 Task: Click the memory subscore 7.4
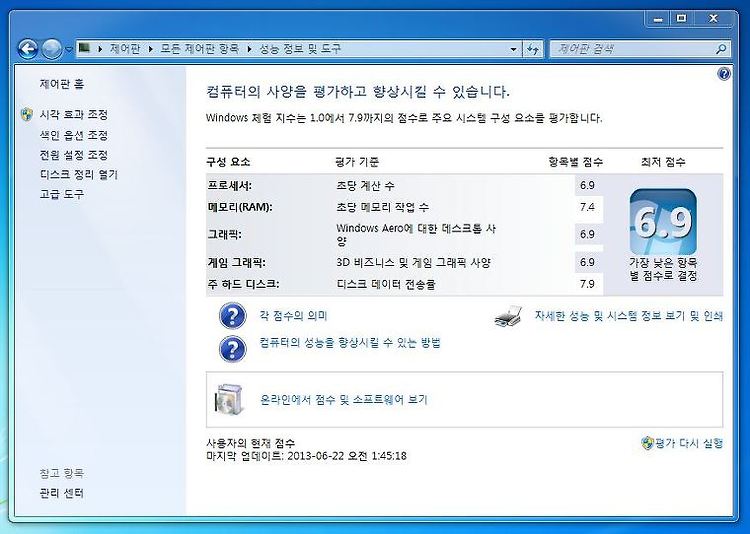587,207
